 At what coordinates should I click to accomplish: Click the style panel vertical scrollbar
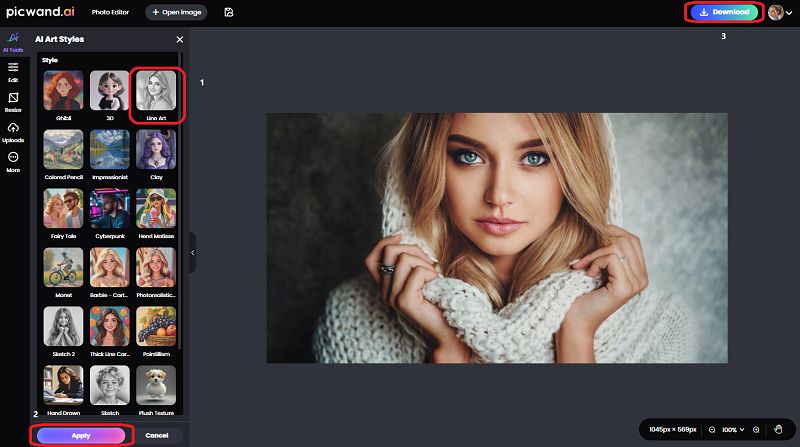coord(180,202)
